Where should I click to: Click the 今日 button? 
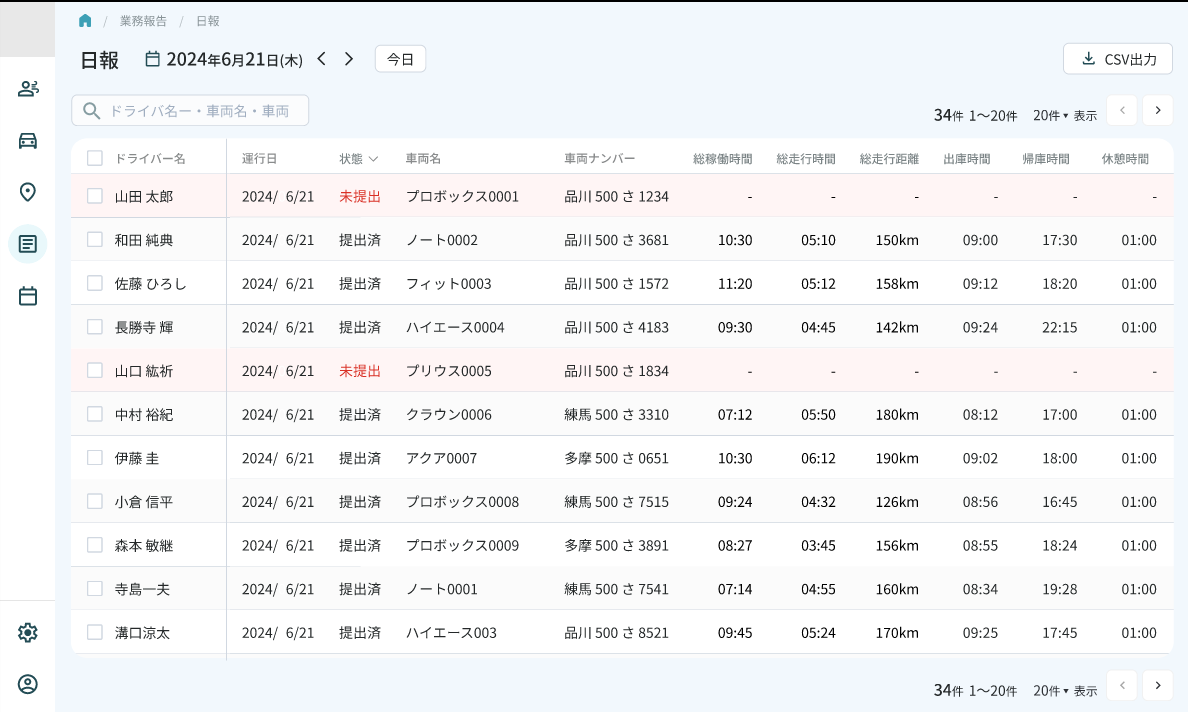400,59
